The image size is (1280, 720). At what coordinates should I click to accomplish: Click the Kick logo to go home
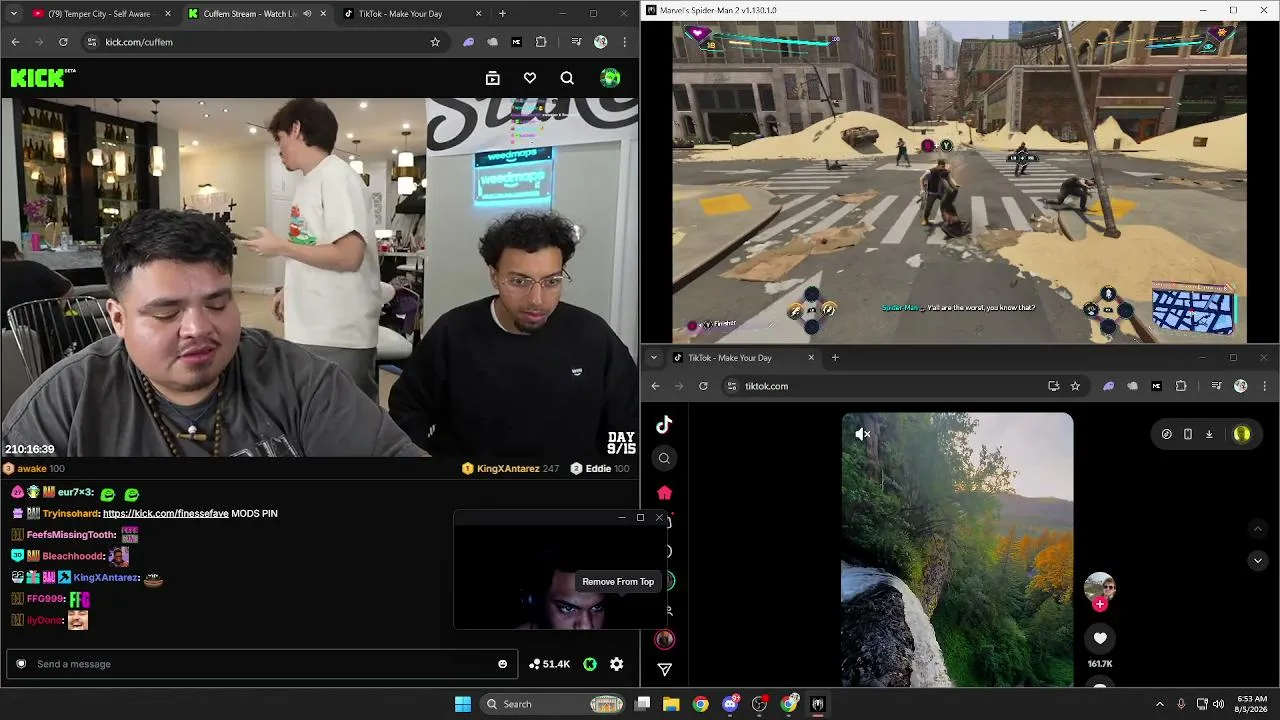coord(43,78)
